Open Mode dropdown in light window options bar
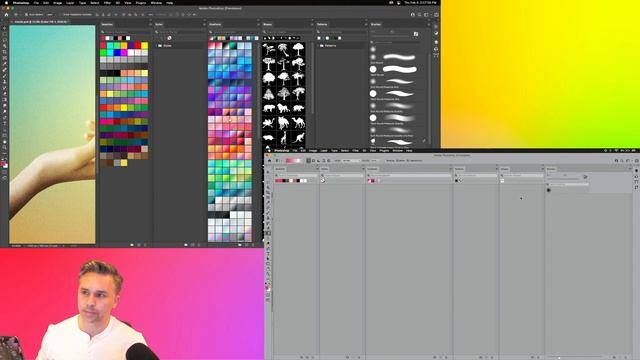 [352, 160]
